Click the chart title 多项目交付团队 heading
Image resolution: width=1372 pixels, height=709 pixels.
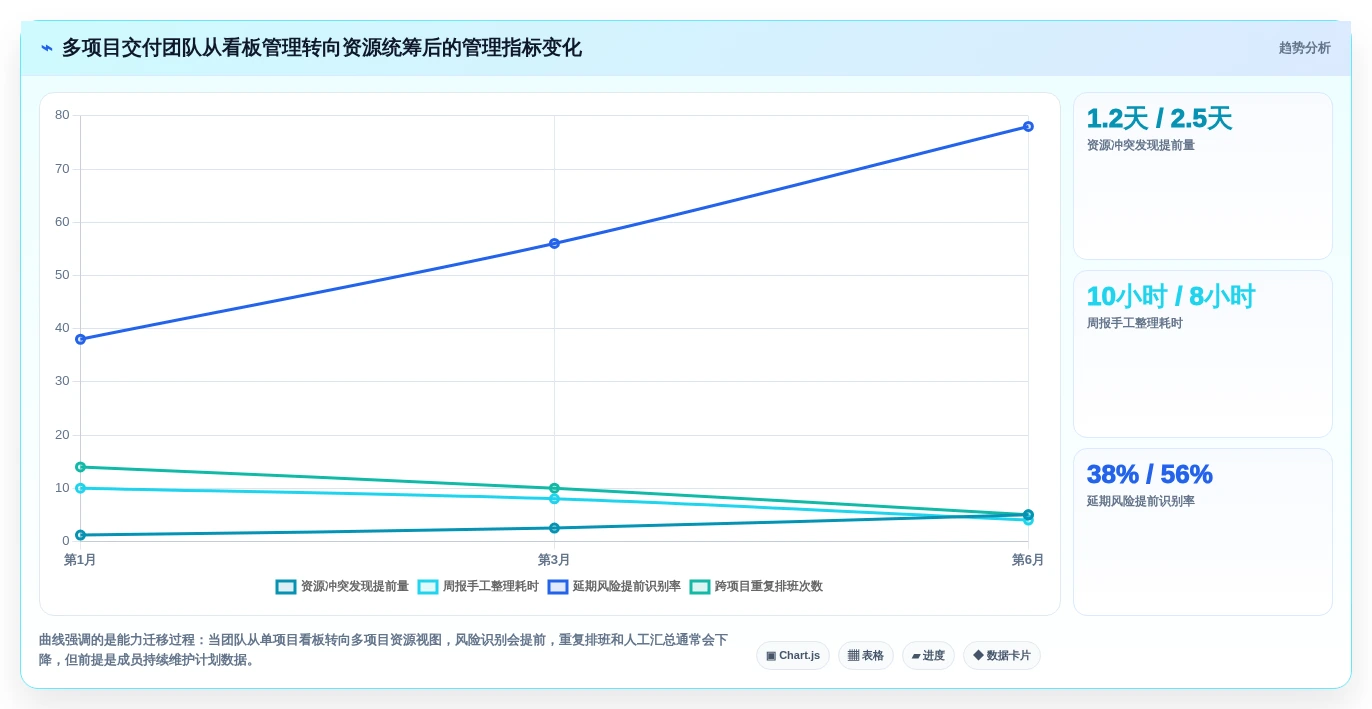pos(322,48)
